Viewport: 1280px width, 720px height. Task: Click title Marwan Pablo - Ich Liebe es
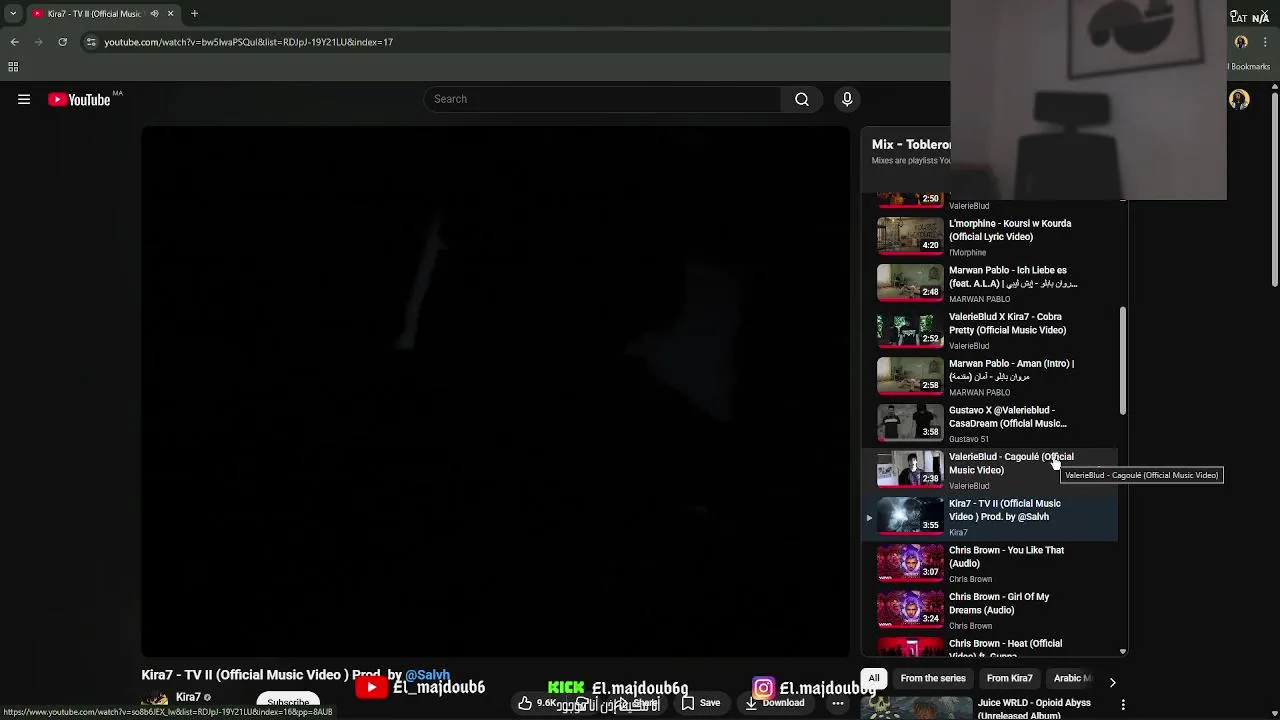tap(1013, 277)
